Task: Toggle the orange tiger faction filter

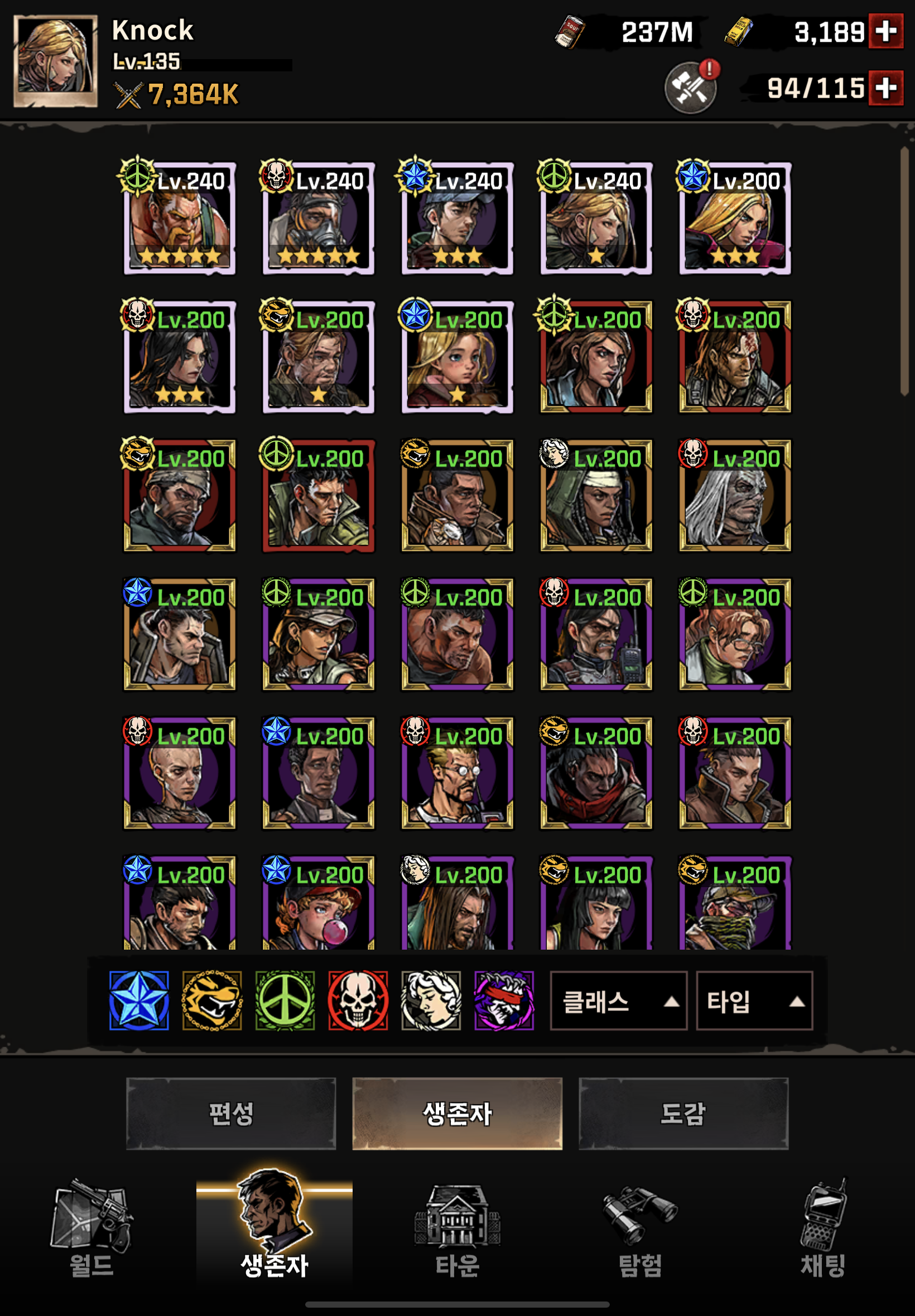Action: [x=212, y=1000]
